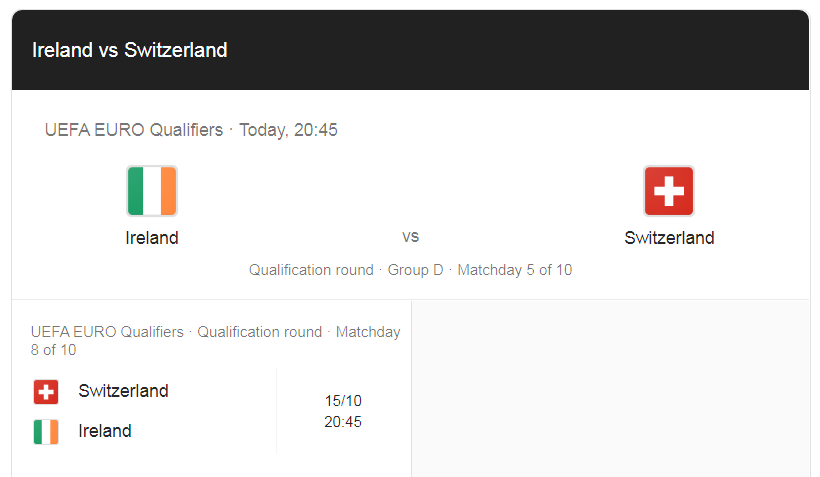The height and width of the screenshot is (477, 820).
Task: Click the small Switzerland flag in fixture list
Action: tap(46, 392)
